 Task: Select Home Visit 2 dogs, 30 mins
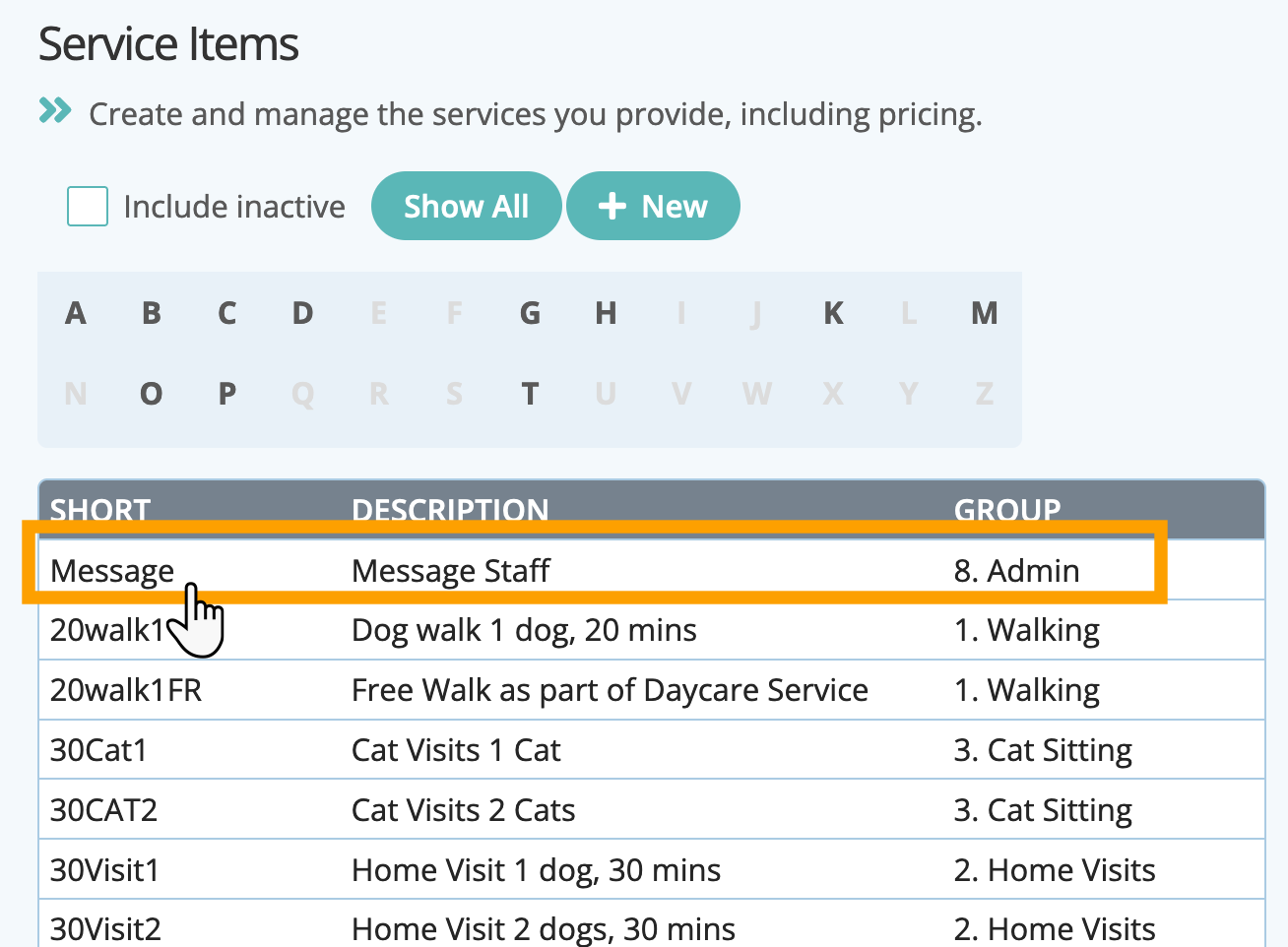544,928
